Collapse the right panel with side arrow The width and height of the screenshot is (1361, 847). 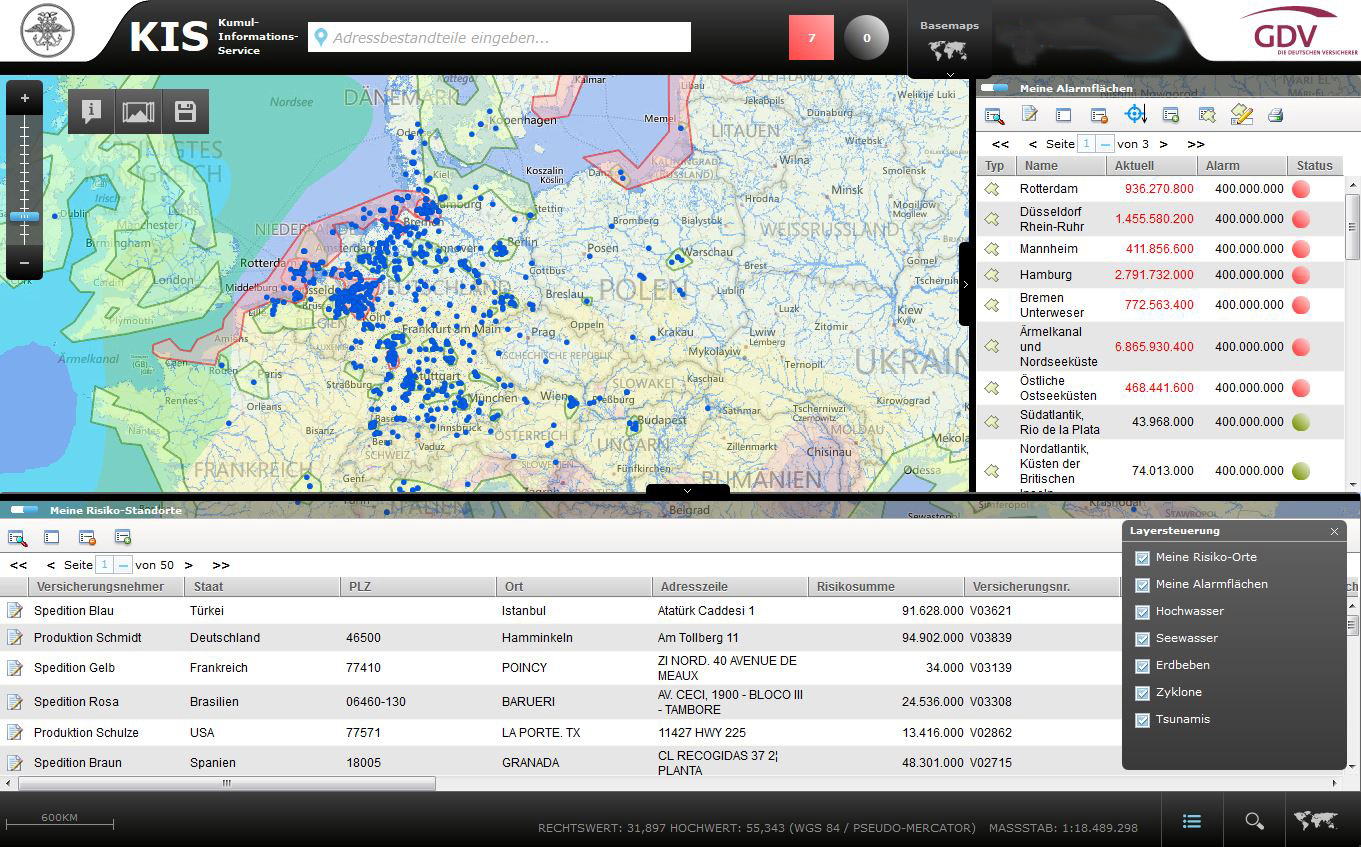965,284
